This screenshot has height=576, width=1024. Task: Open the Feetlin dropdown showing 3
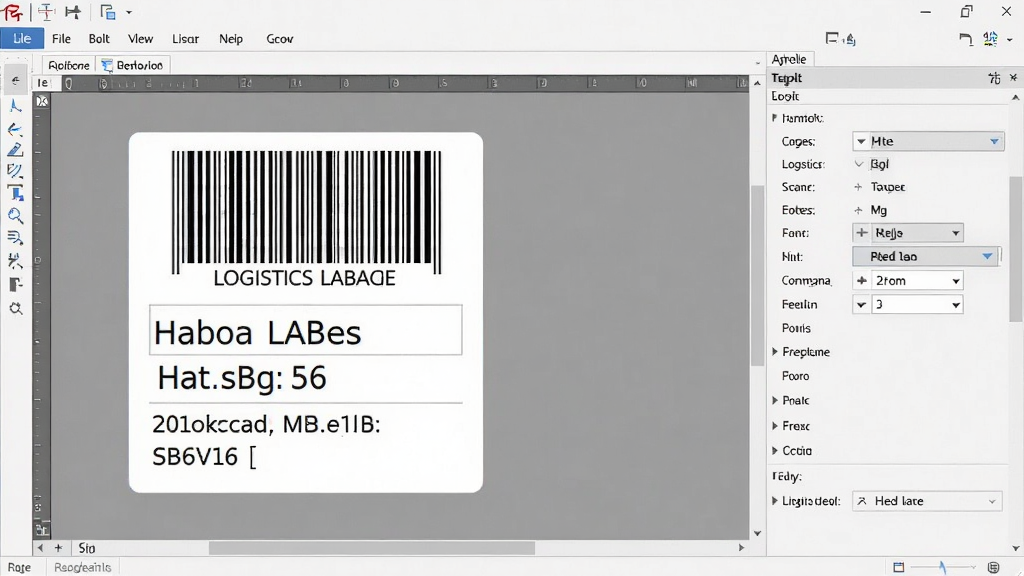917,304
